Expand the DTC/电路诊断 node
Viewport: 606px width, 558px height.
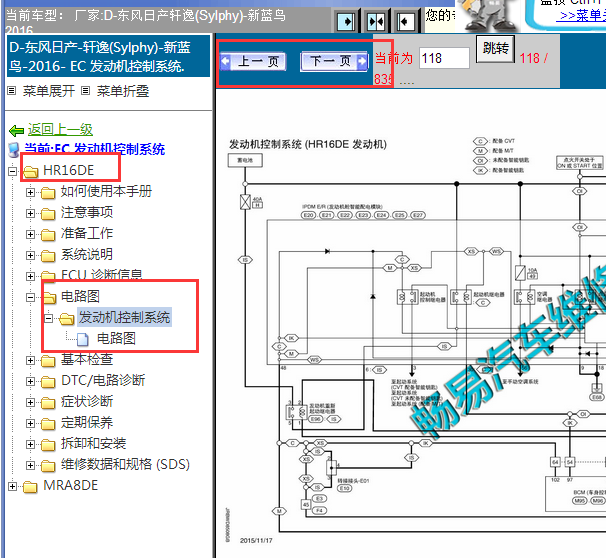tap(30, 381)
